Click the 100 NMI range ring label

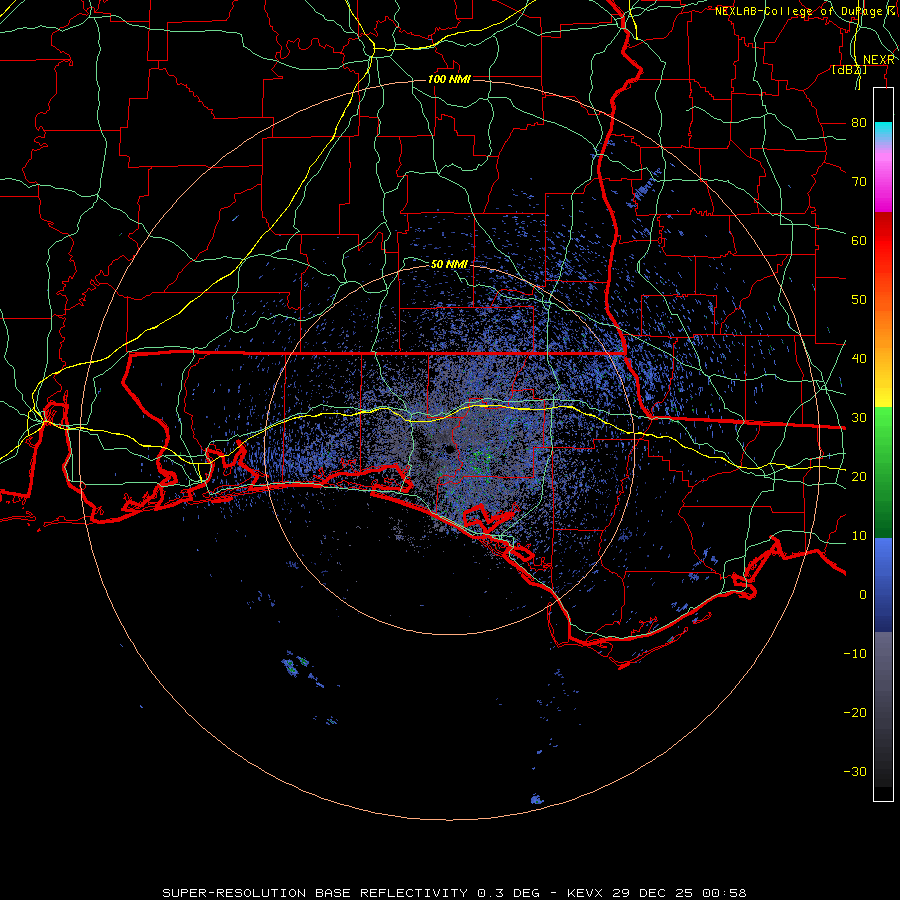(449, 79)
